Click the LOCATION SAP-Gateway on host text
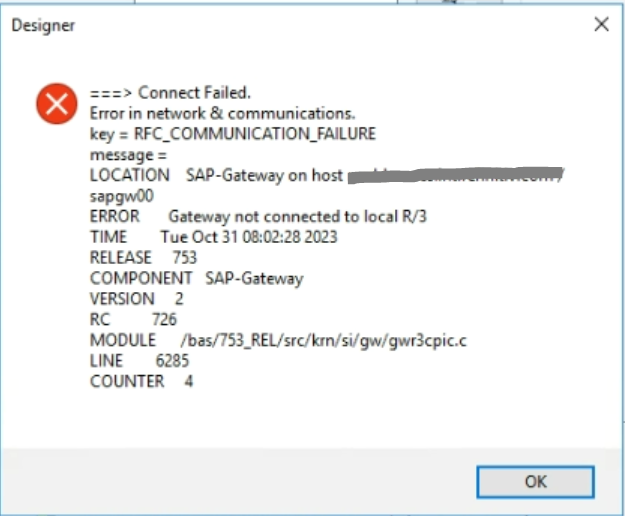This screenshot has height=516, width=625. pyautogui.click(x=216, y=175)
